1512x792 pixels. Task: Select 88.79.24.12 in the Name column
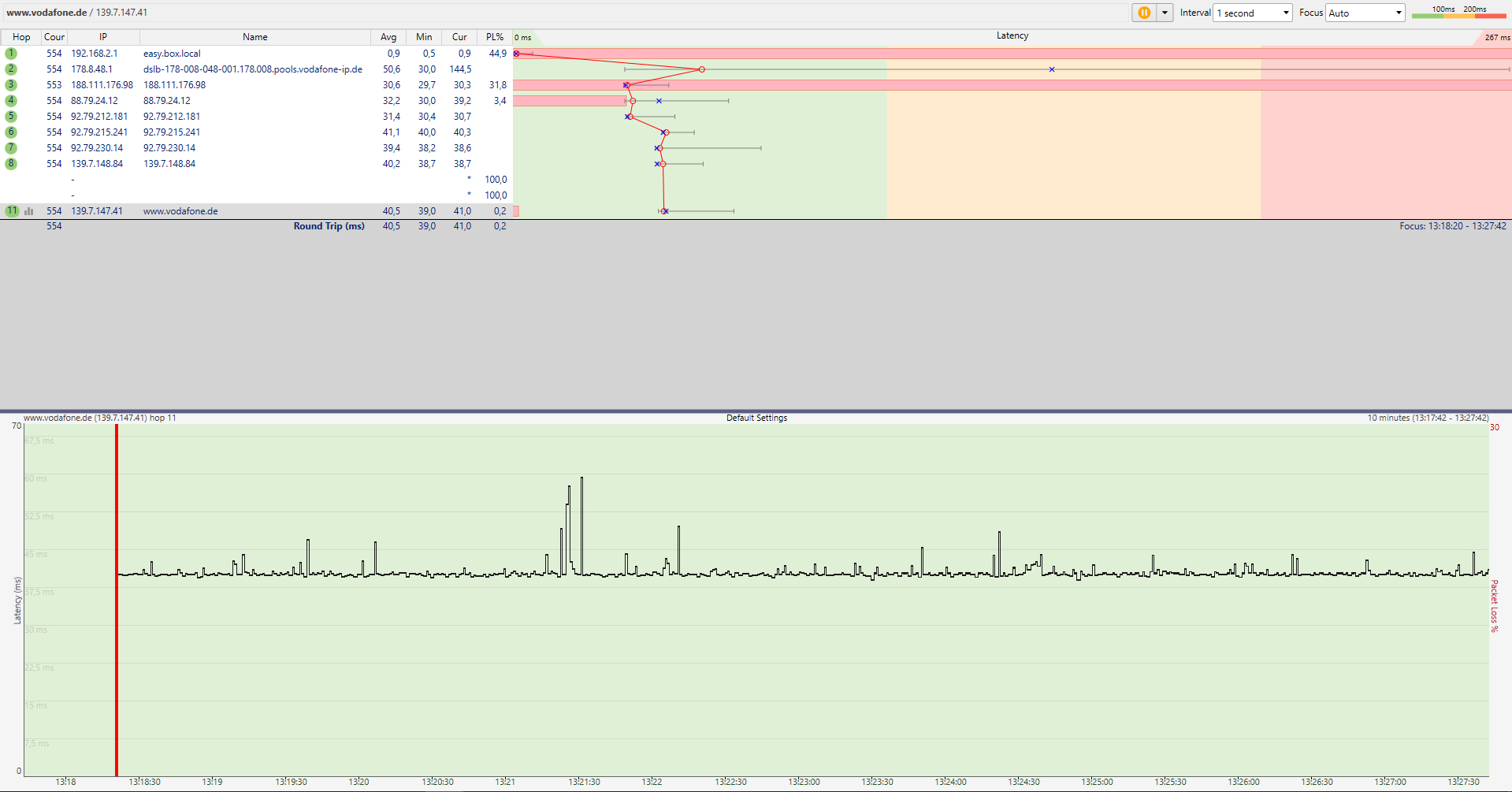(x=167, y=101)
